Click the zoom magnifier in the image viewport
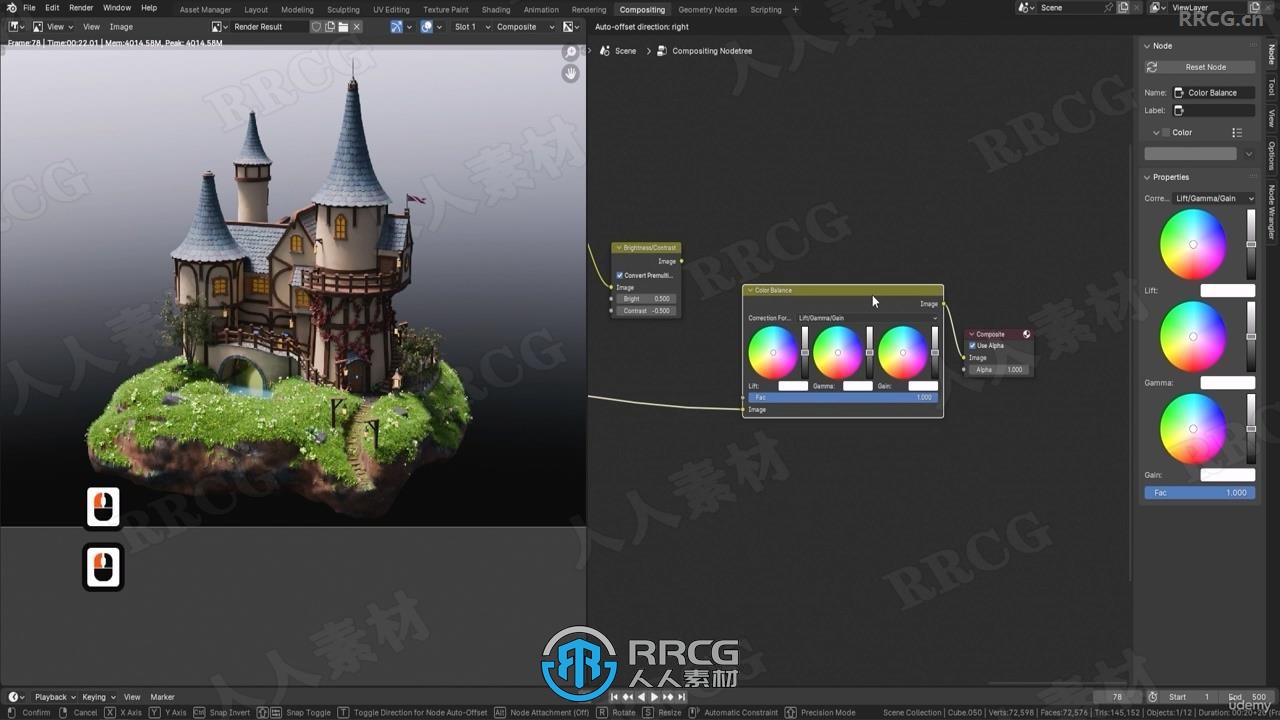 tap(571, 53)
